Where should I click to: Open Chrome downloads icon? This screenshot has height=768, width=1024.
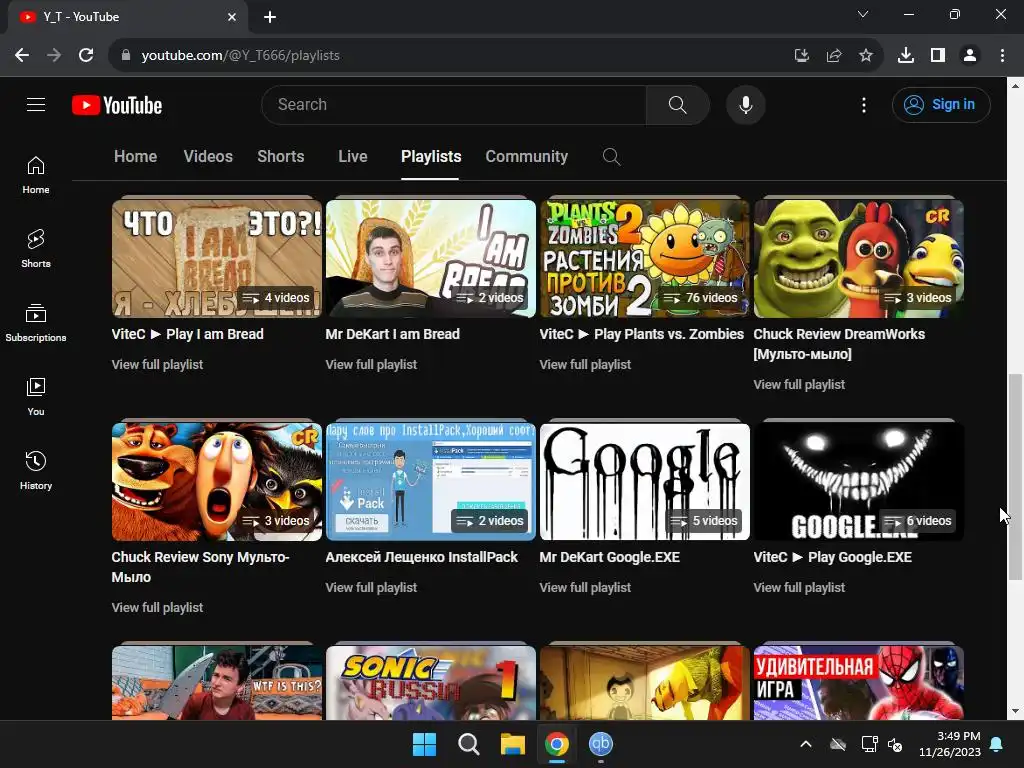905,56
